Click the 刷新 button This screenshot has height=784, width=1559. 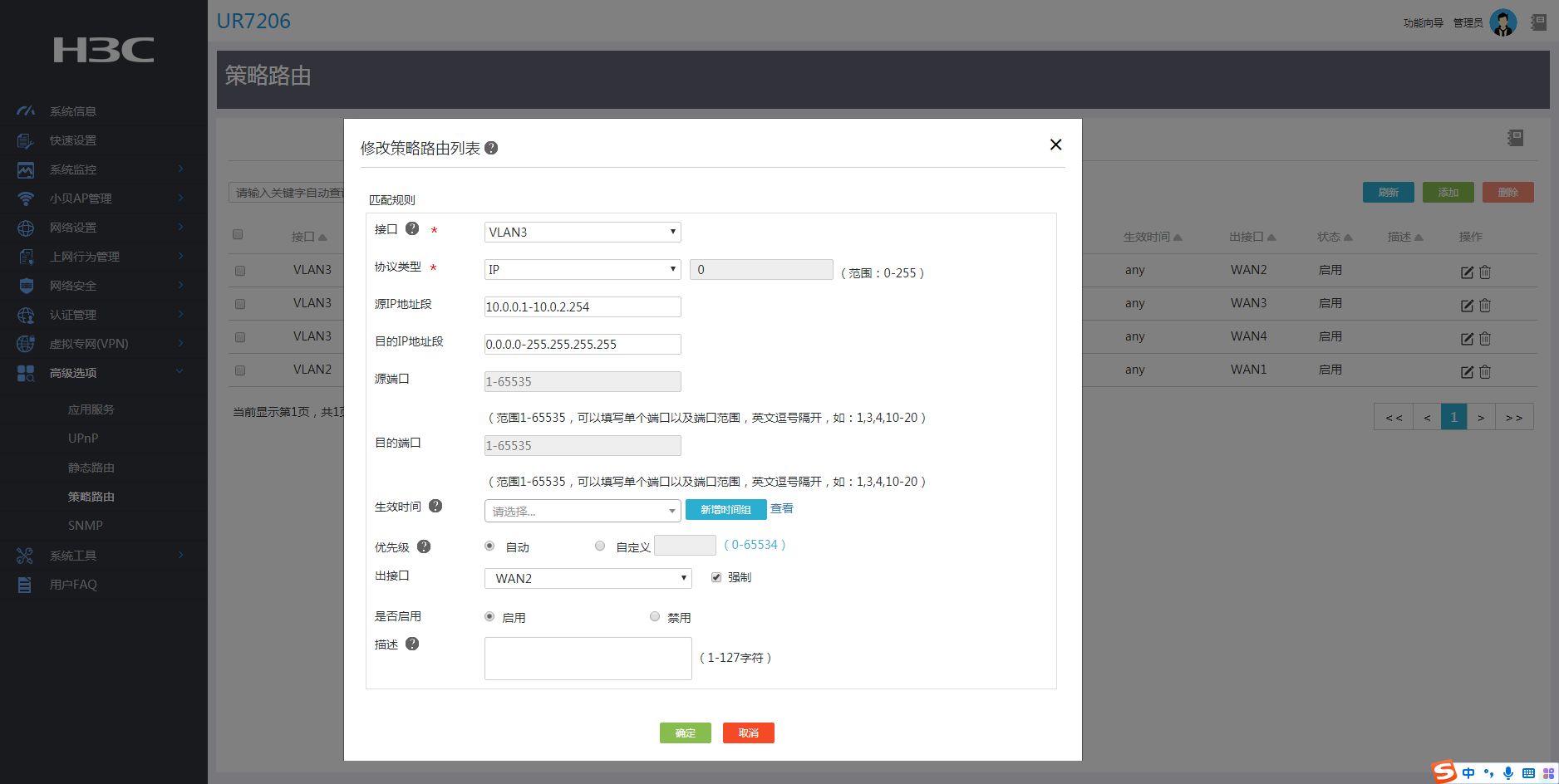[1389, 193]
